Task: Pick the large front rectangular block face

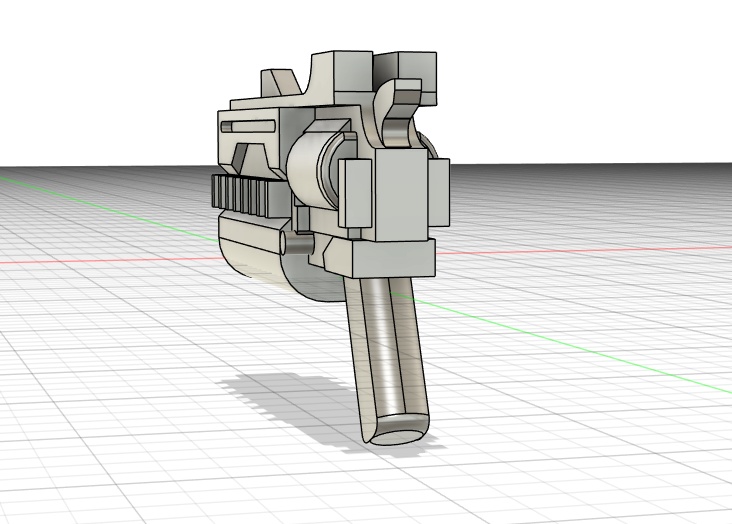Action: click(x=401, y=195)
